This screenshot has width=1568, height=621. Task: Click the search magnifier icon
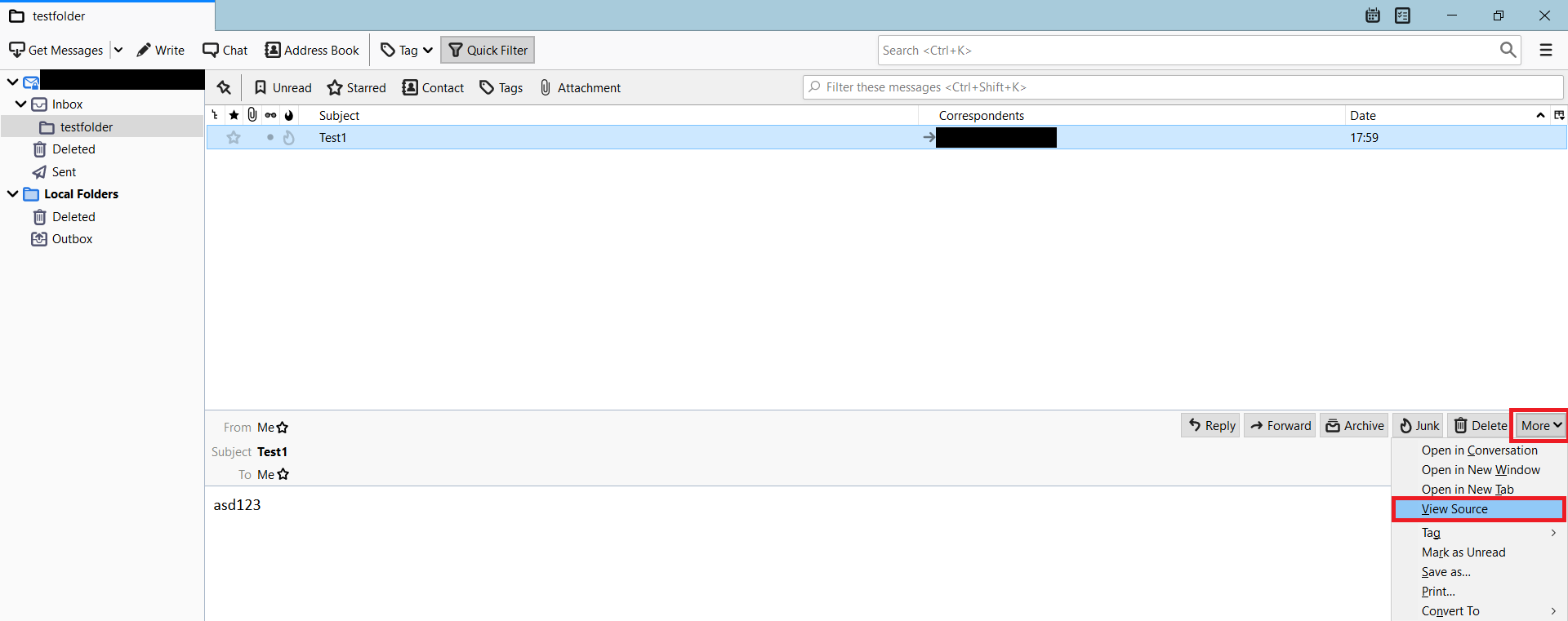[x=1508, y=50]
